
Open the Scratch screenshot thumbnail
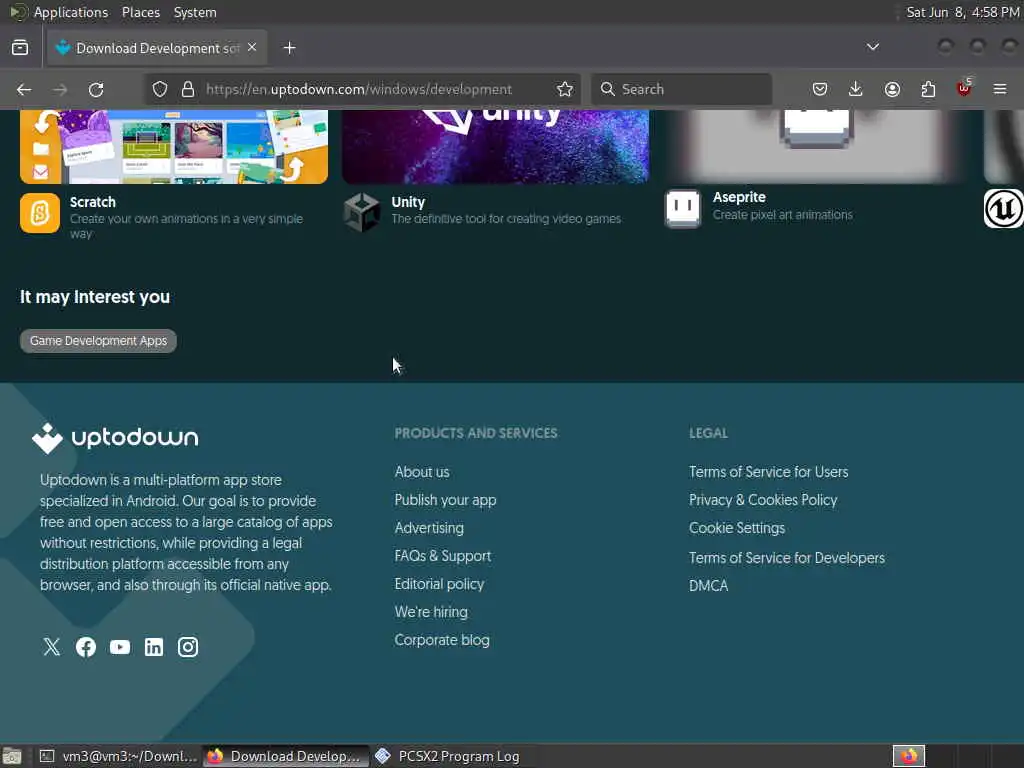pos(174,146)
